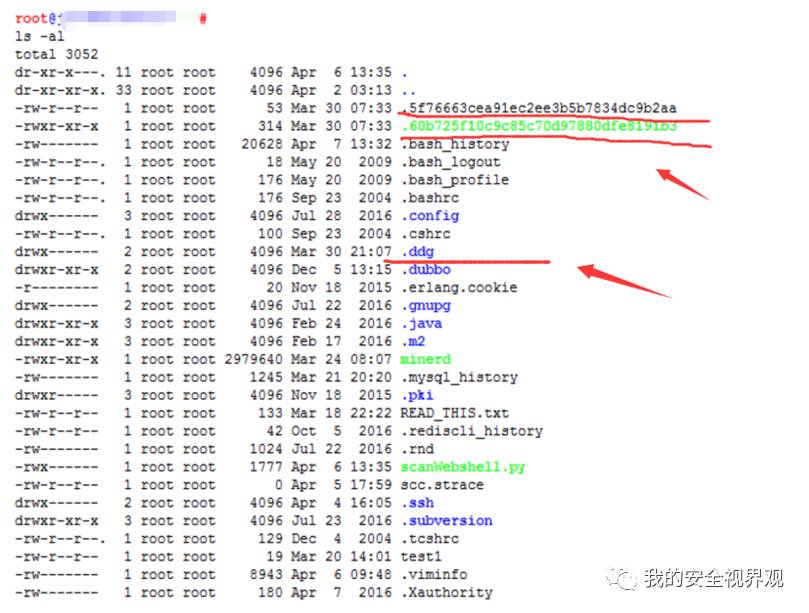This screenshot has height=613, width=809.
Task: Click the "Apr 4 16:05" timestamp of .ssh
Action: tap(341, 503)
